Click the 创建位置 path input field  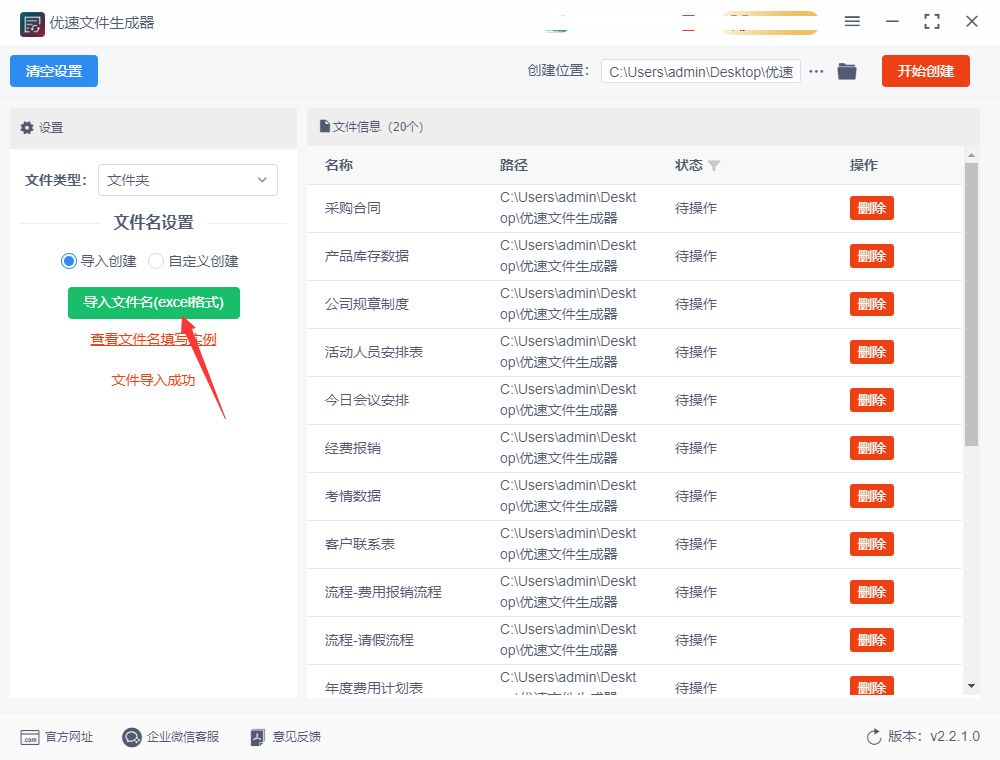point(700,71)
